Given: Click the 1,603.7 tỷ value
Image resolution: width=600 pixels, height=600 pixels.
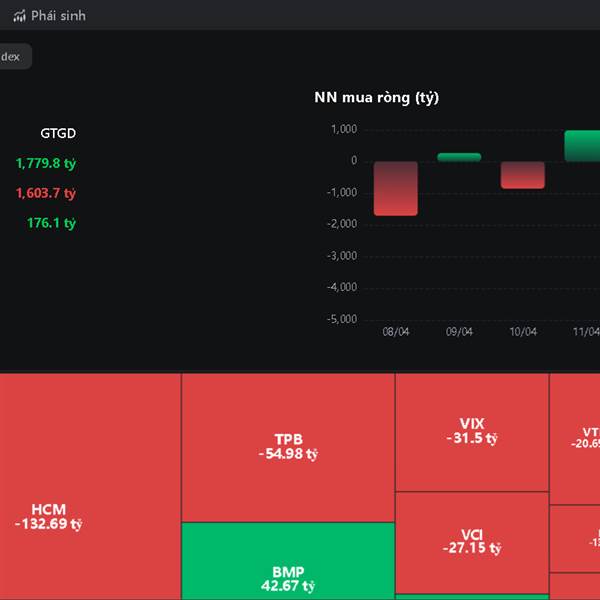Looking at the screenshot, I should click(x=46, y=193).
